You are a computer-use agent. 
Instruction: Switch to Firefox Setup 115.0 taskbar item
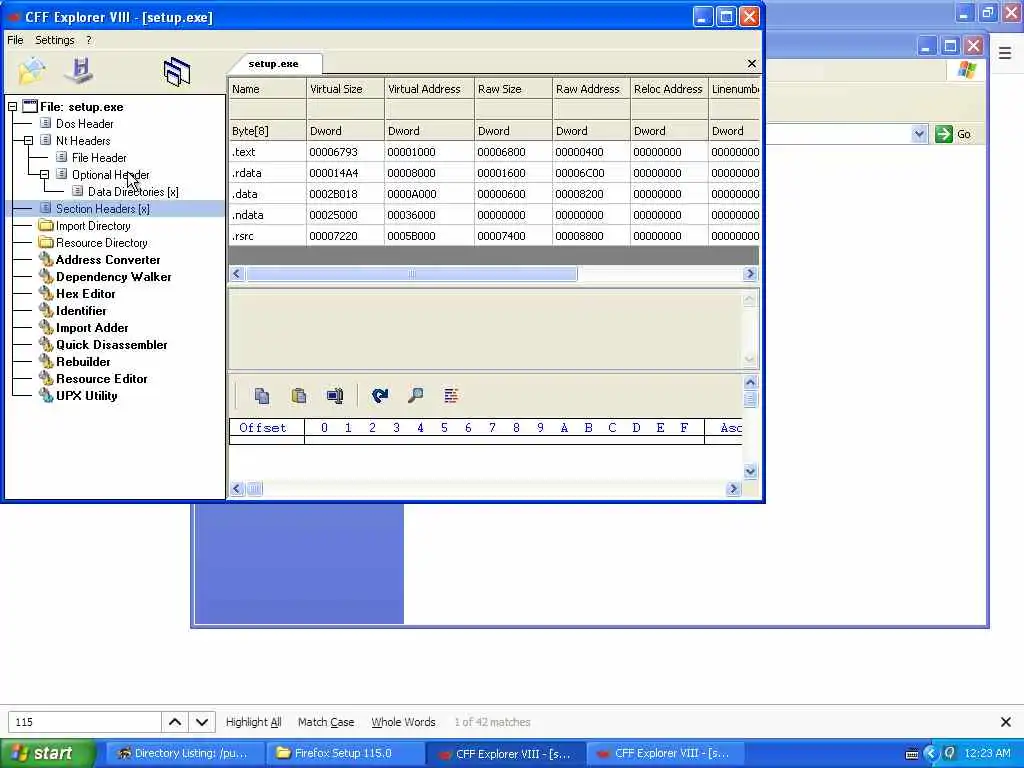coord(344,754)
